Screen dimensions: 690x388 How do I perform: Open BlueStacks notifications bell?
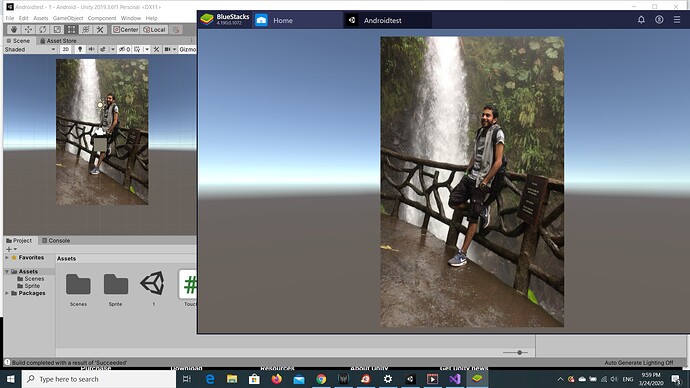tap(641, 20)
